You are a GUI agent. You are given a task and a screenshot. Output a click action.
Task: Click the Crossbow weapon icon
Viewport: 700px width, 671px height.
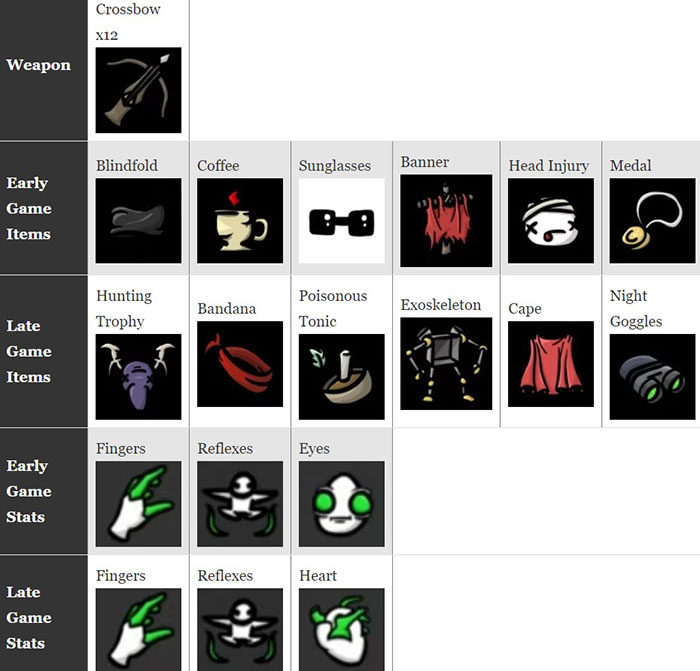click(x=138, y=90)
